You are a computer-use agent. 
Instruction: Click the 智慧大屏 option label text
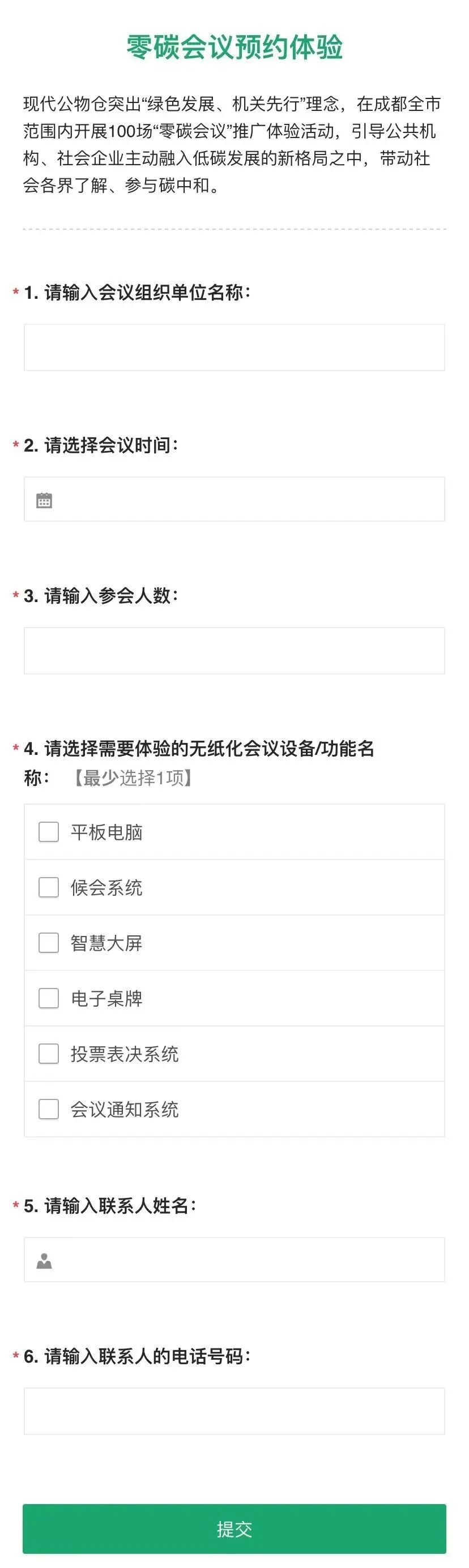(x=106, y=943)
